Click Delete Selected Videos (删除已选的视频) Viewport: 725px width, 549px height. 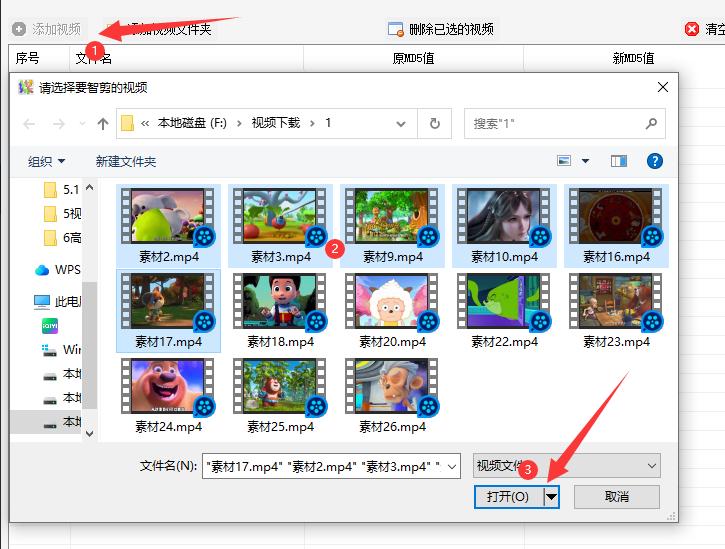441,29
